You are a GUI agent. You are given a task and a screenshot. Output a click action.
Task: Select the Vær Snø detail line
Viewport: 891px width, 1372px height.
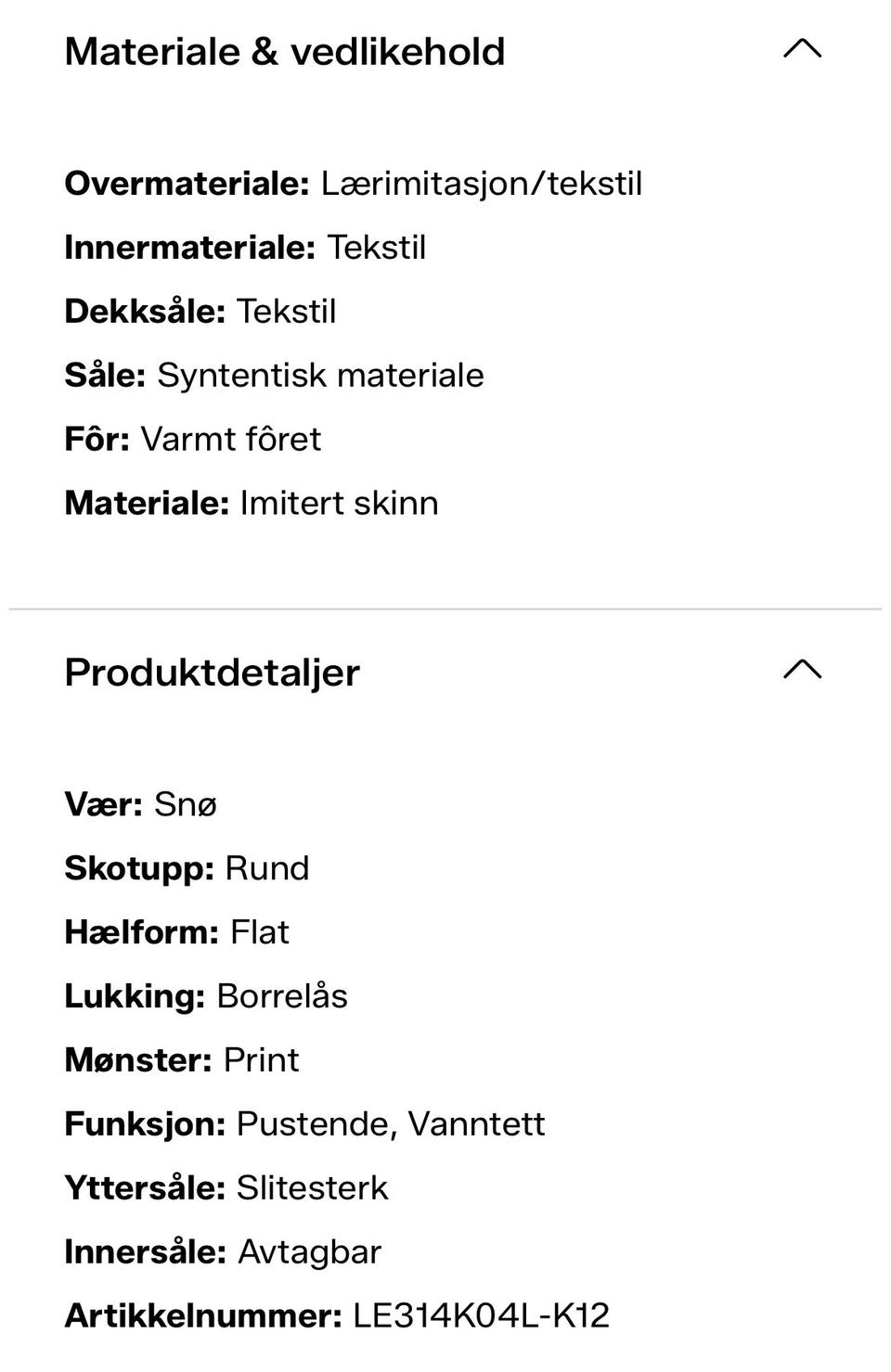pyautogui.click(x=141, y=804)
